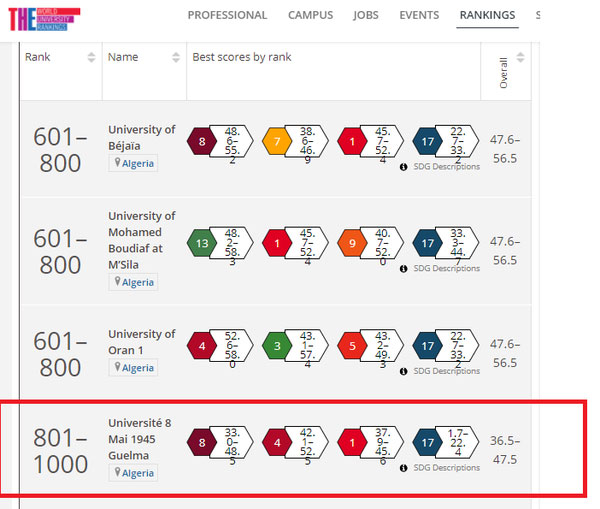Open SDG Descriptions in Guelma row

click(x=447, y=468)
